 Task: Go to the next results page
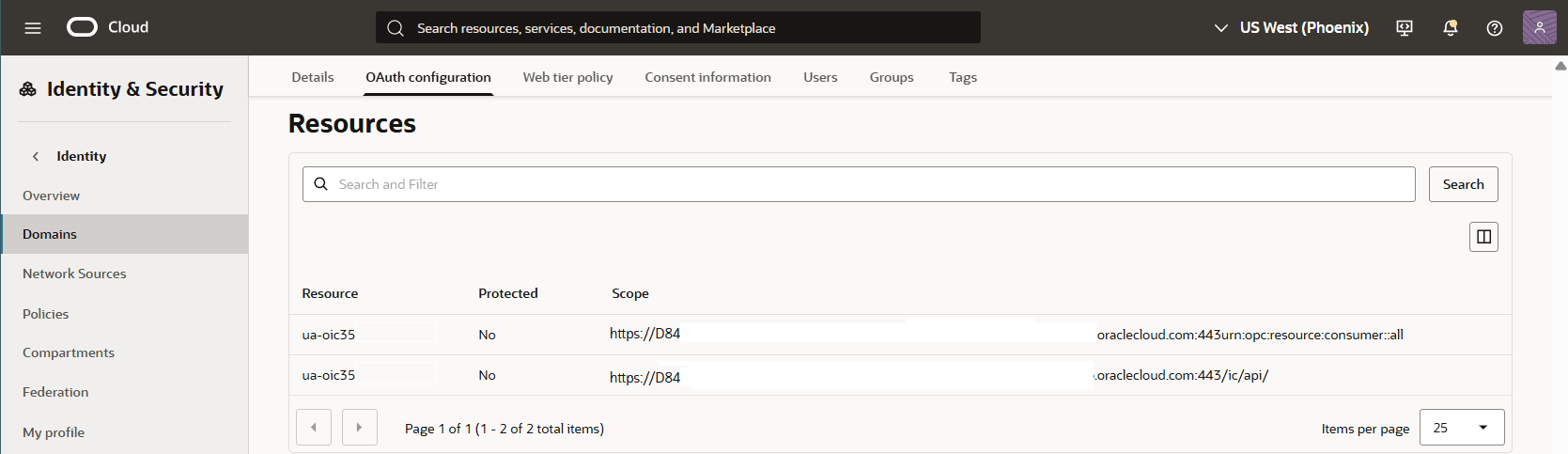point(359,428)
